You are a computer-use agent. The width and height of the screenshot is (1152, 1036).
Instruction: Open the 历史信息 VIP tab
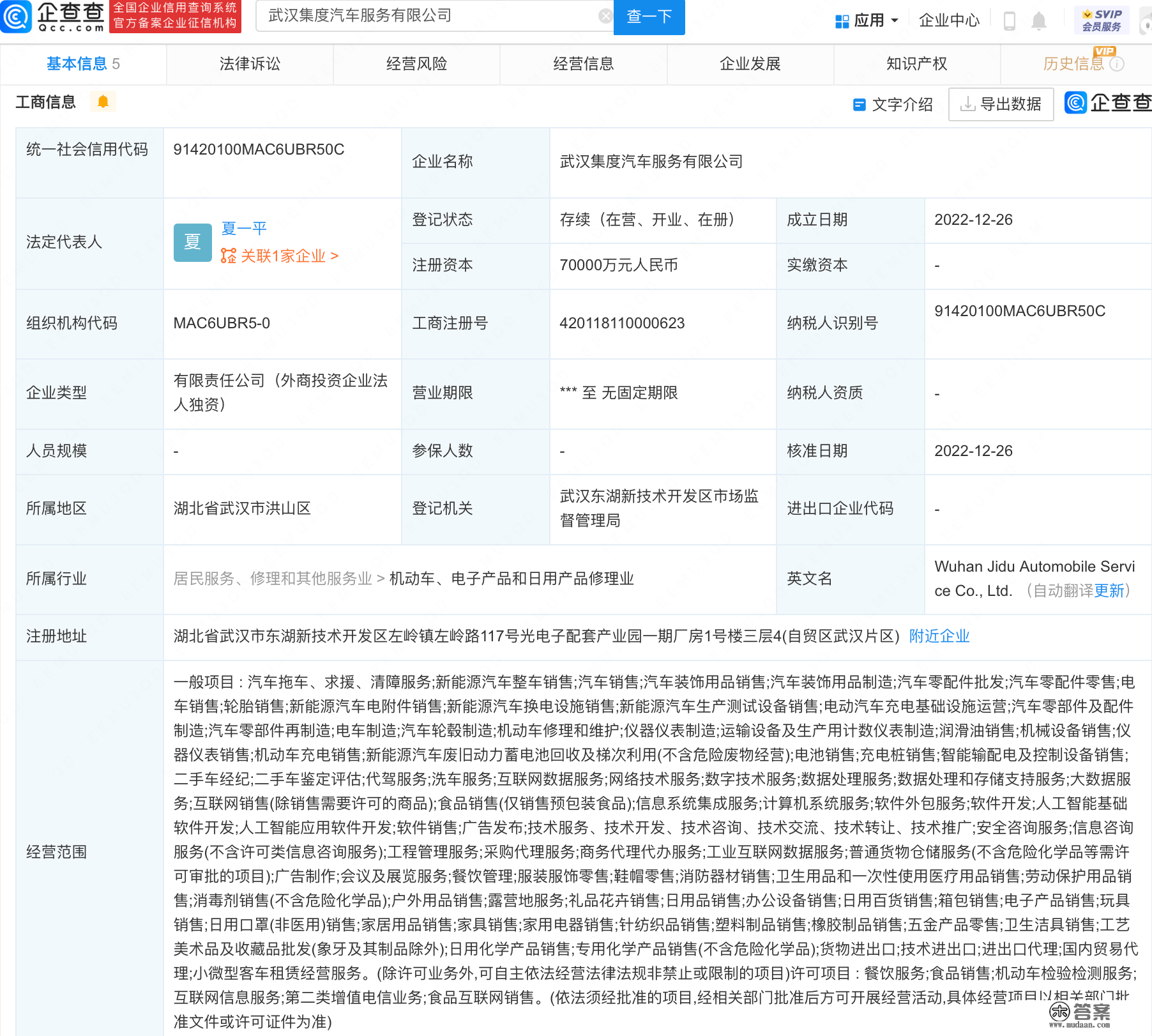1076,64
